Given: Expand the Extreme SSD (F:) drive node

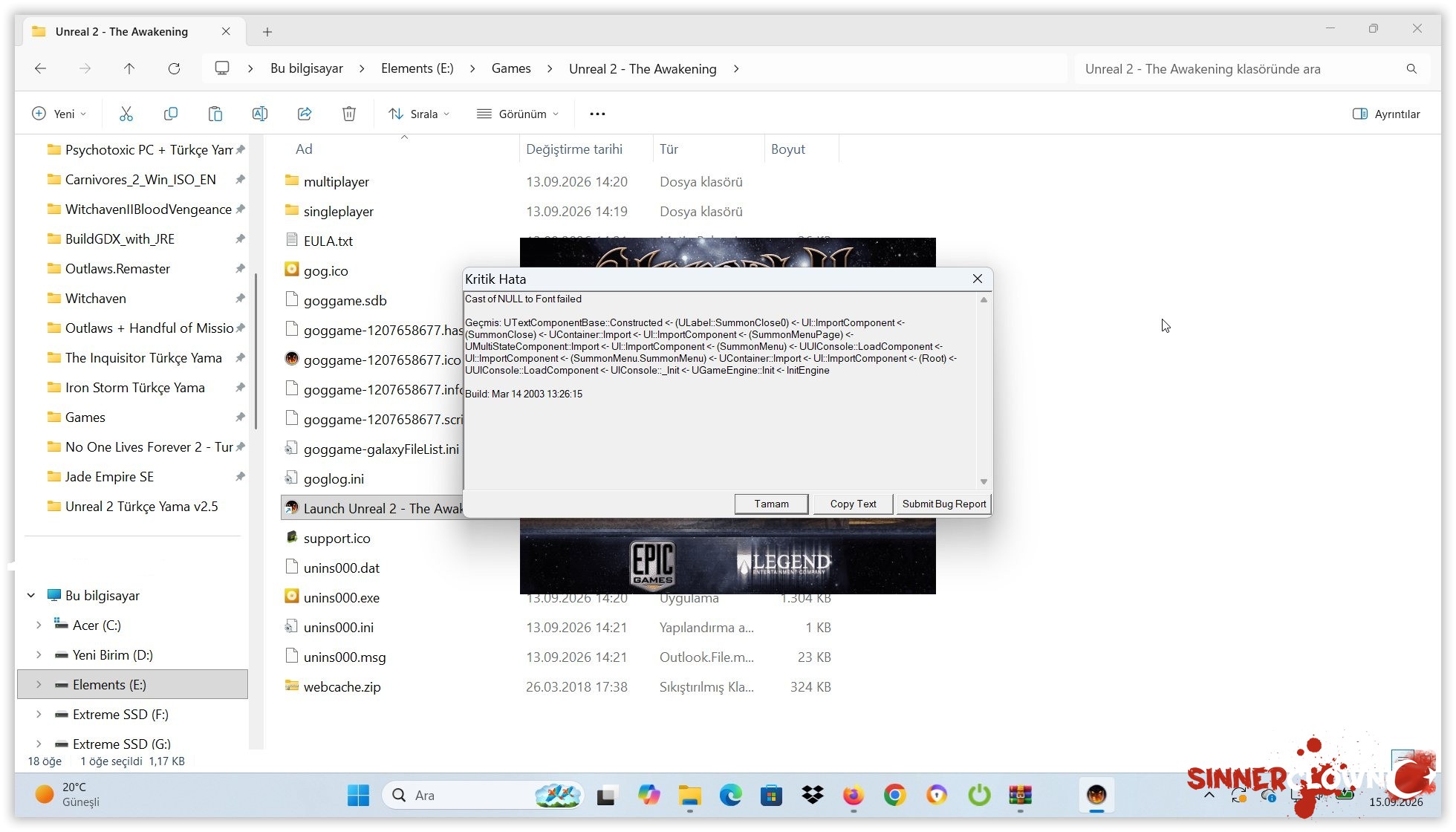Looking at the screenshot, I should pyautogui.click(x=39, y=714).
